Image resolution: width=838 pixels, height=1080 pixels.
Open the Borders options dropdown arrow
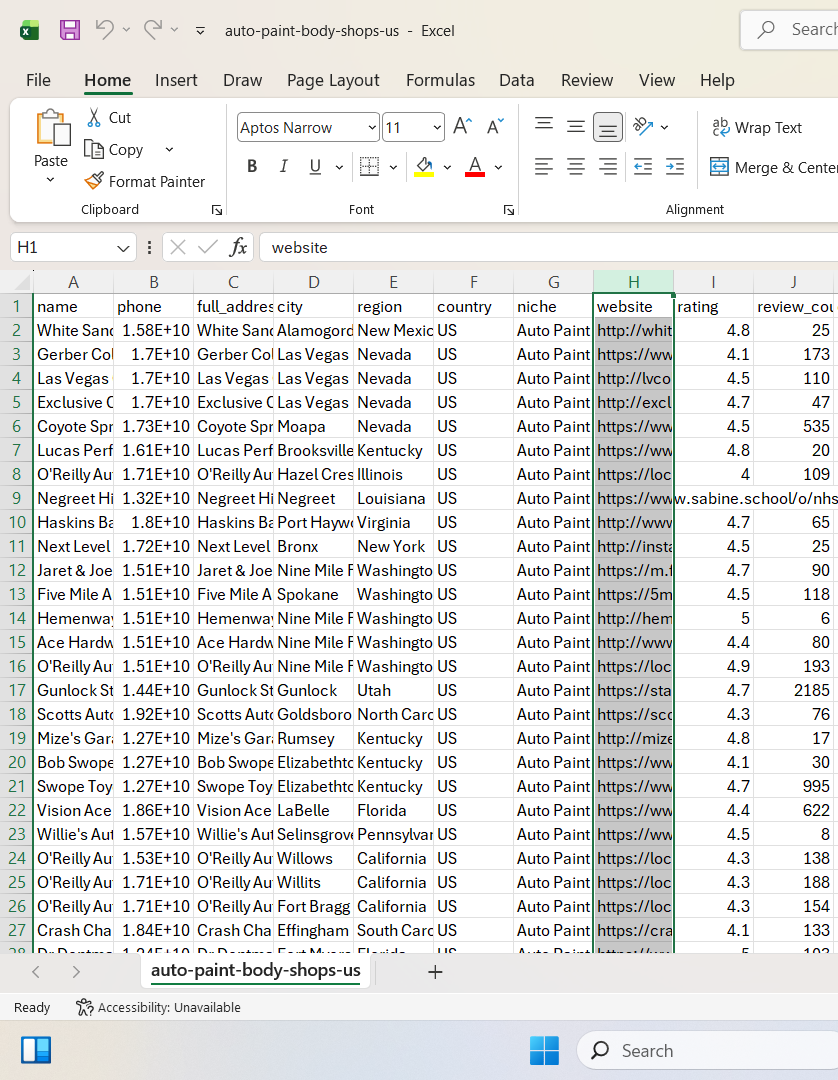tap(393, 167)
